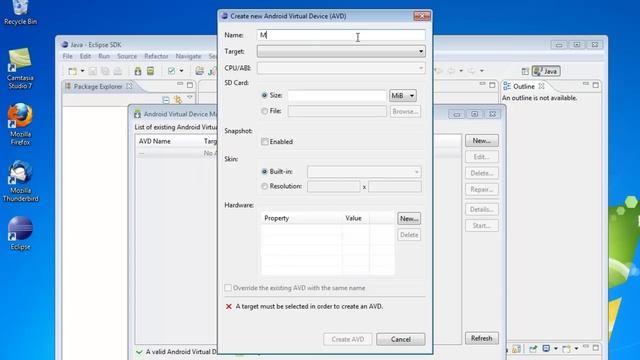This screenshot has height=360, width=640.
Task: Select the Resolution skin radio button
Action: point(264,186)
